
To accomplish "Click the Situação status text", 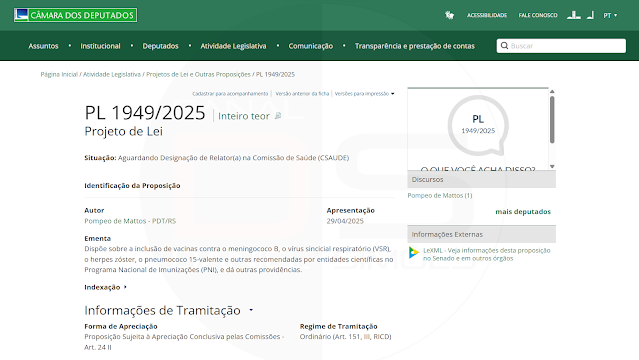I will [x=216, y=158].
